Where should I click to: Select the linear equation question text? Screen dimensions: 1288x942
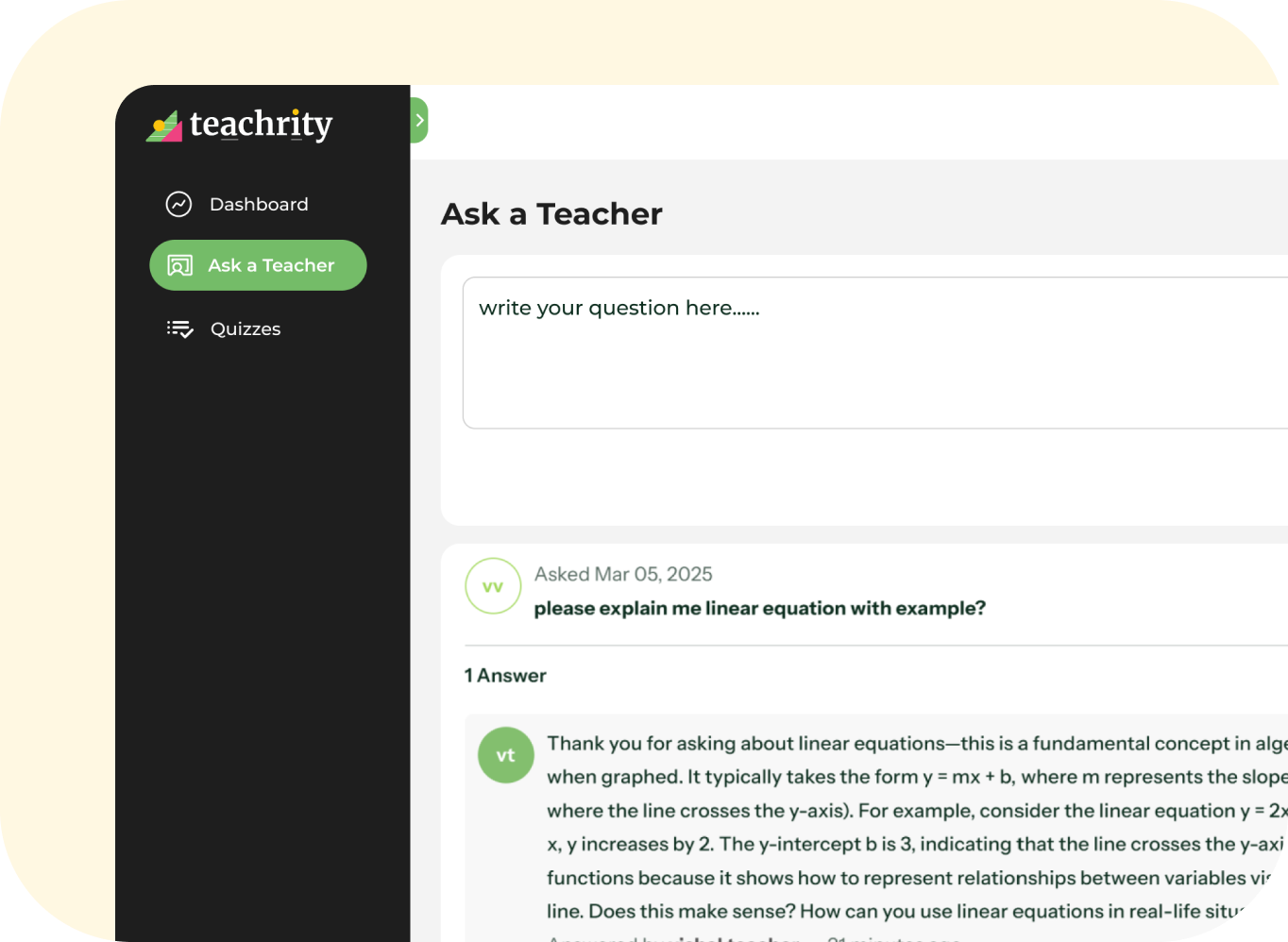point(760,608)
